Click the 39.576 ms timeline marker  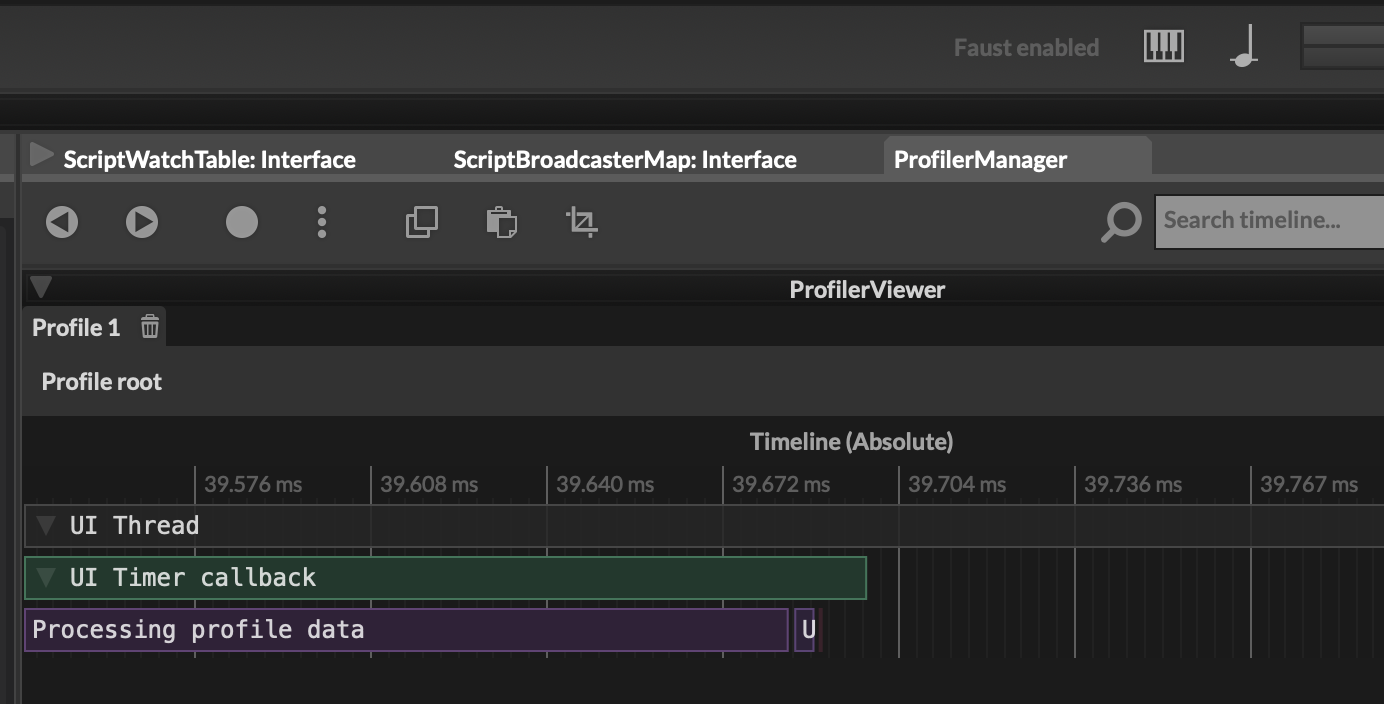pyautogui.click(x=253, y=485)
